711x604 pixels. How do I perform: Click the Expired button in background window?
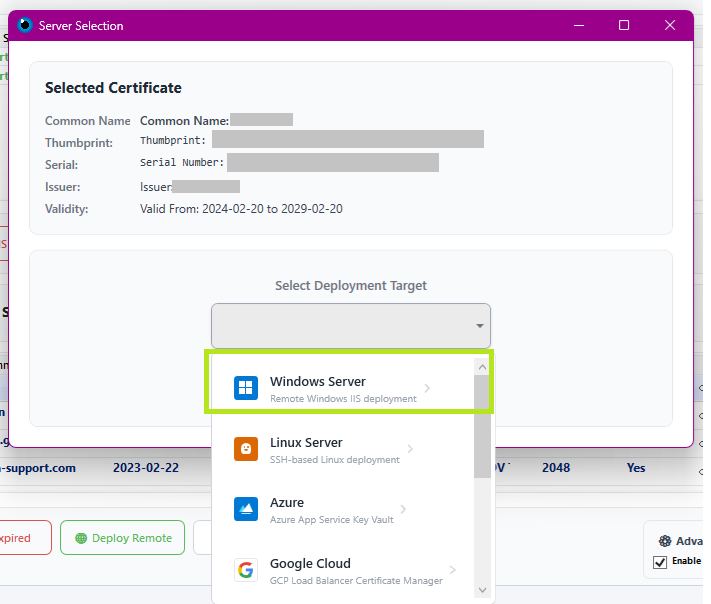click(24, 538)
